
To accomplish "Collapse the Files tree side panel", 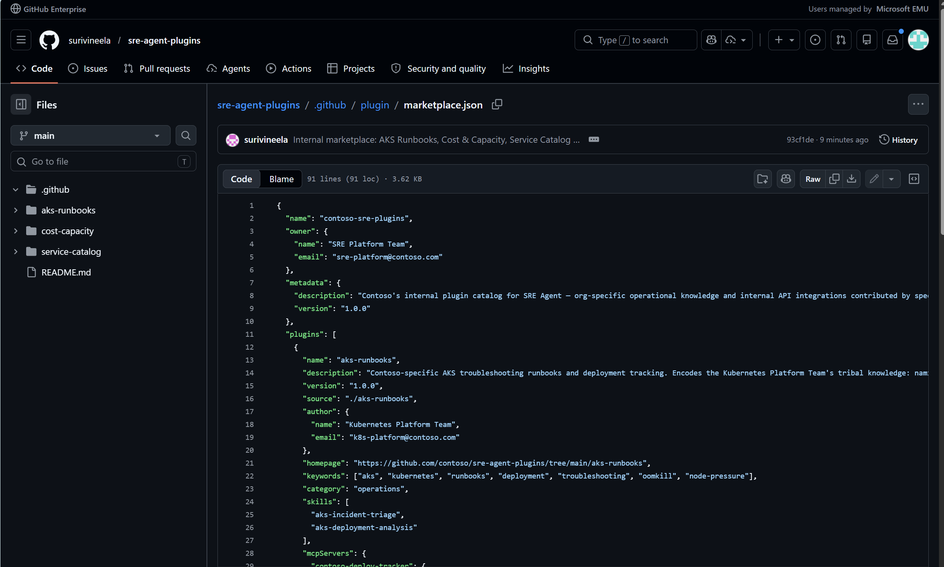I will tap(21, 105).
